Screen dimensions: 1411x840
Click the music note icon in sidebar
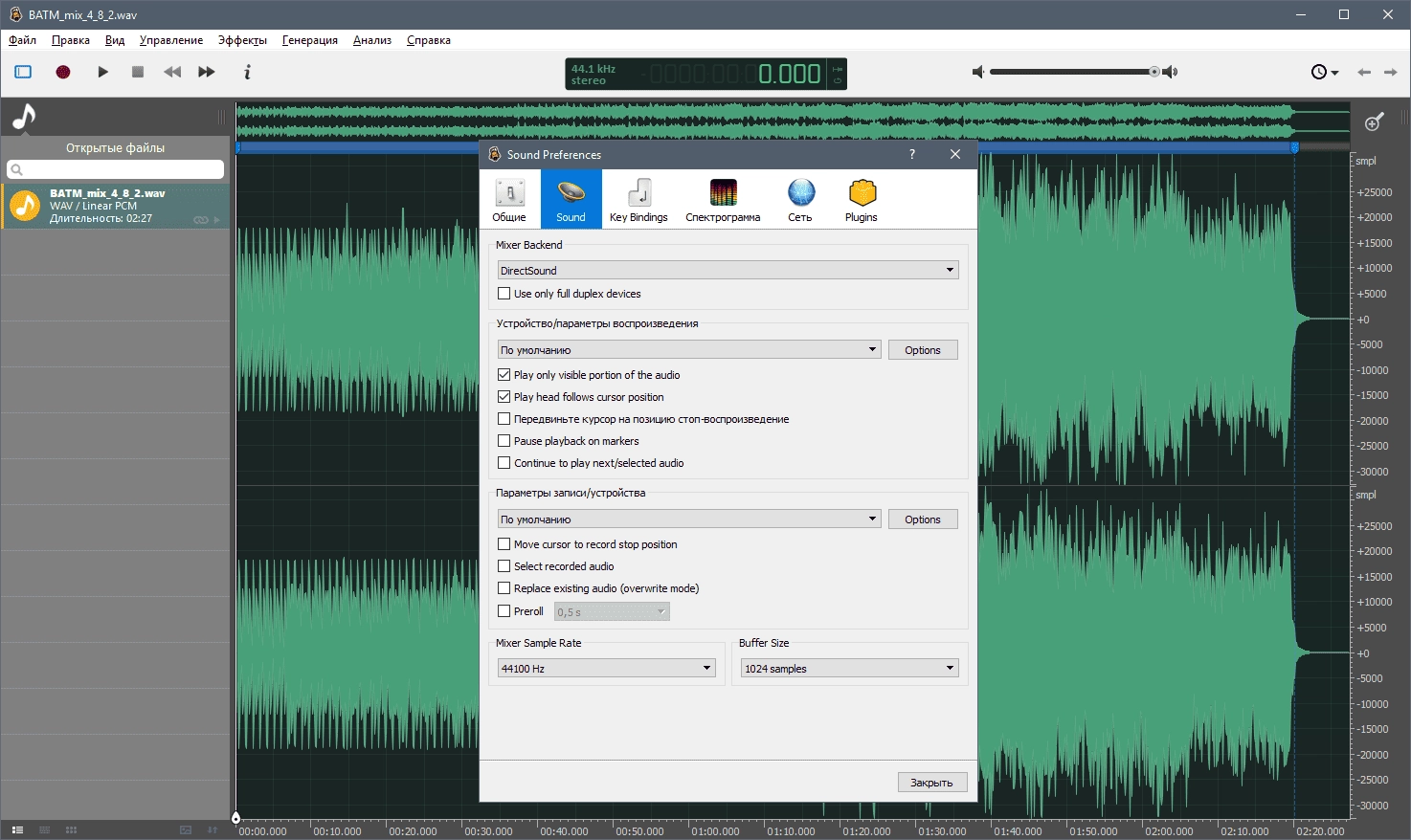pos(24,117)
